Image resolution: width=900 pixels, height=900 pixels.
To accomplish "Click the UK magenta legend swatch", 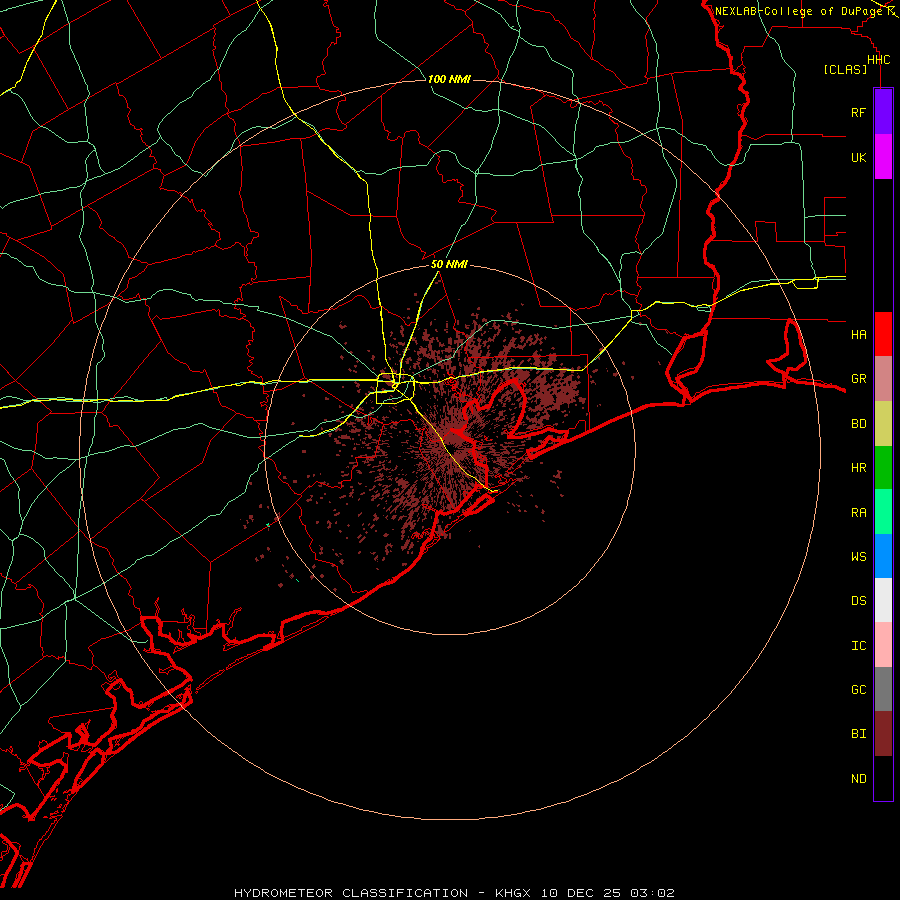I will pos(883,157).
